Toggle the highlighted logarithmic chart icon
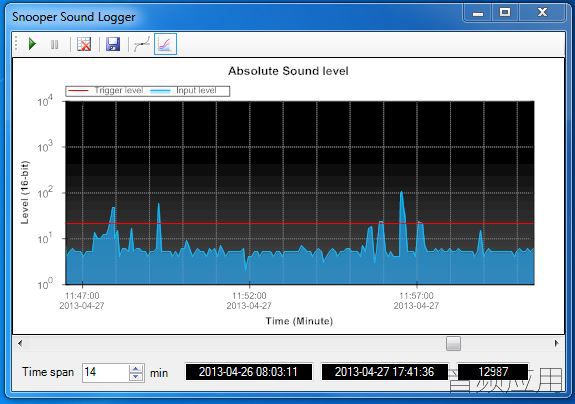This screenshot has width=575, height=404. (165, 44)
